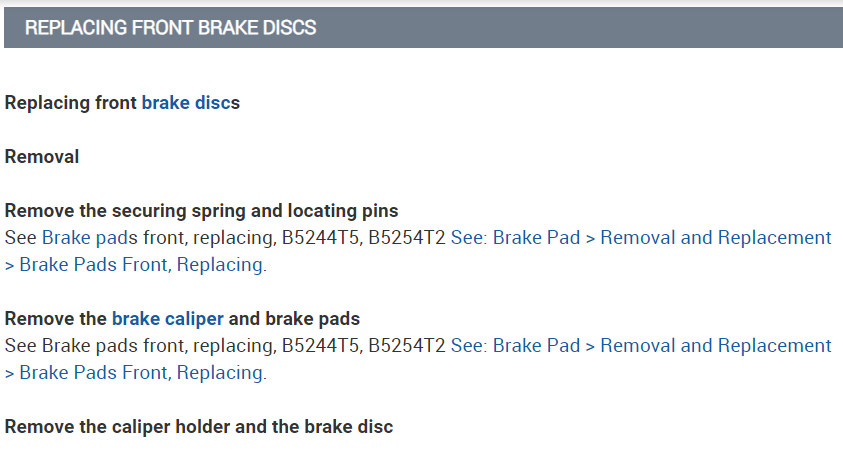Click the "REPLACING FRONT BRAKE DISCS" header bar
This screenshot has height=452, width=843.
click(421, 28)
